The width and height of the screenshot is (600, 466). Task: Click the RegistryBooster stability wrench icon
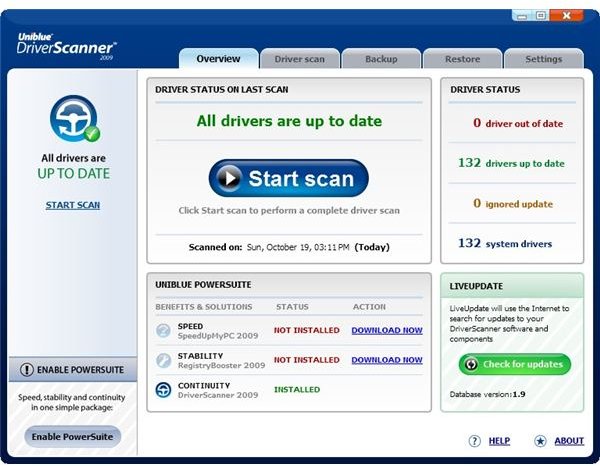(x=163, y=360)
